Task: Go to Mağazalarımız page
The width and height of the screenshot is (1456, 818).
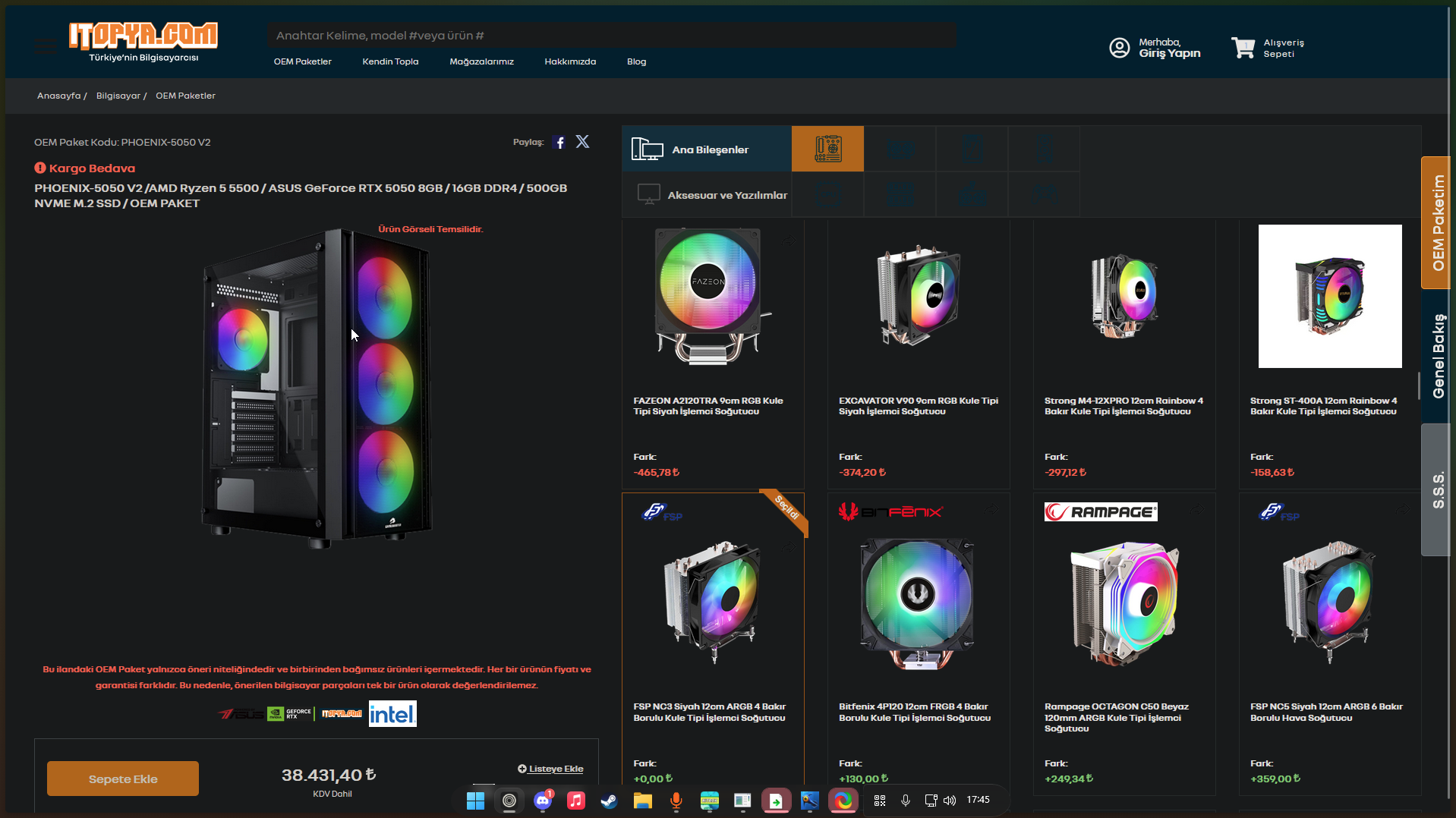Action: click(x=481, y=61)
